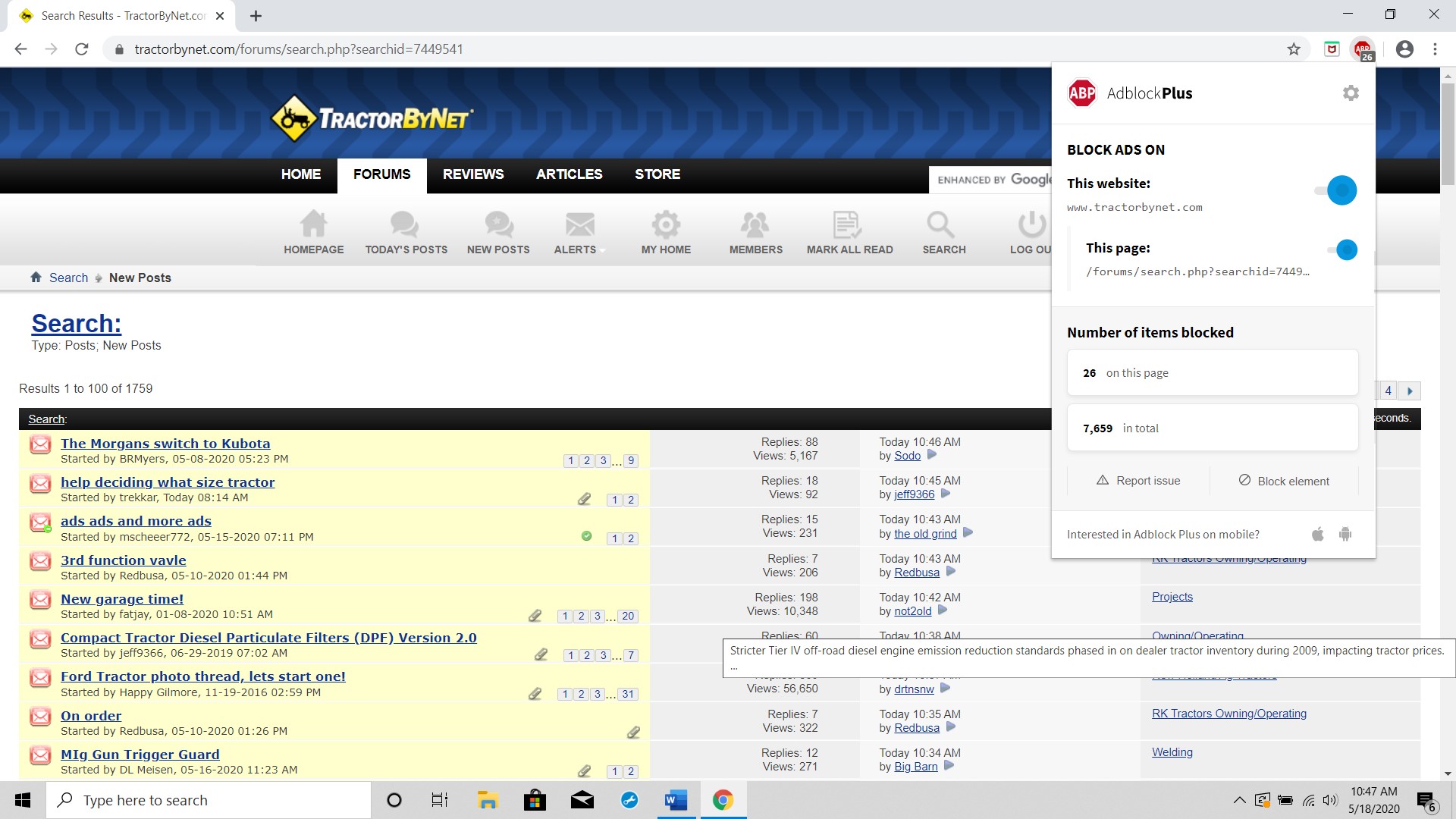Go back to previous page
1456x819 pixels.
pos(21,49)
